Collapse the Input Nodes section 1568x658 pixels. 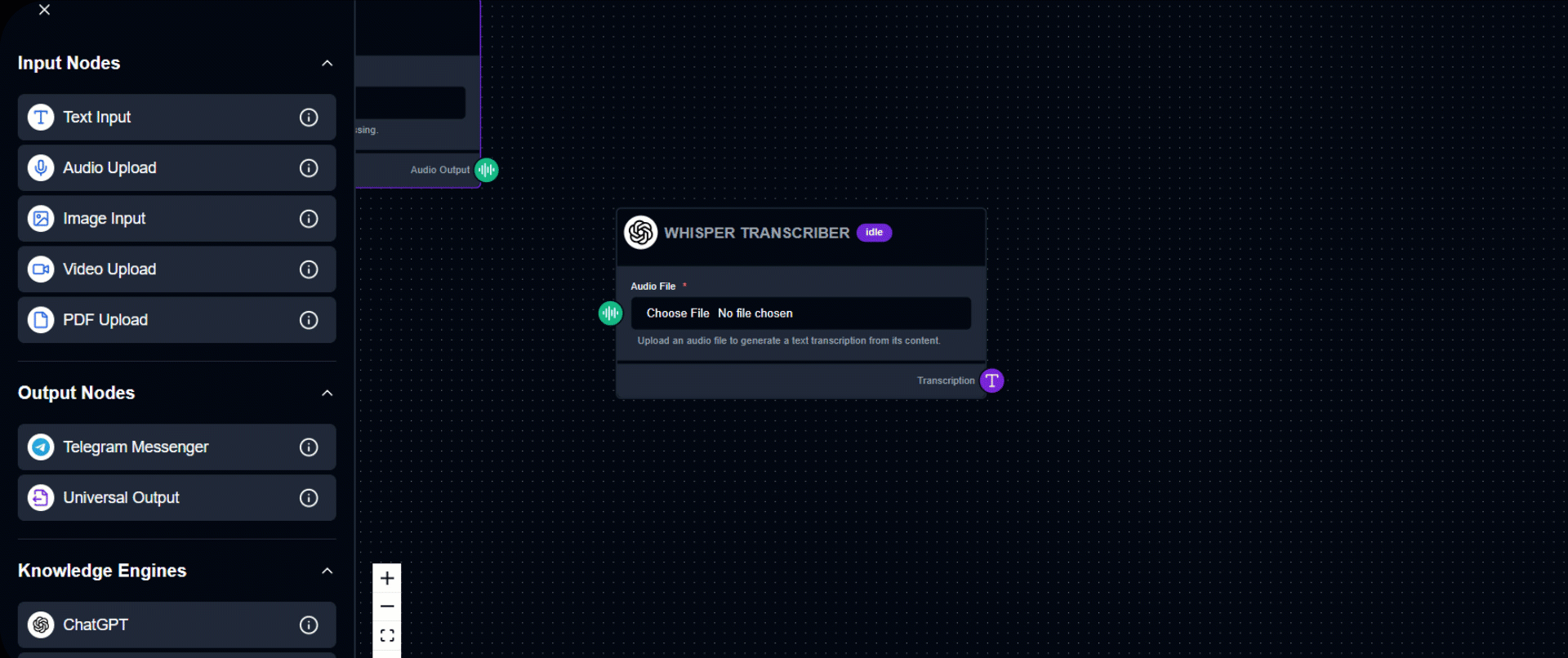point(327,64)
